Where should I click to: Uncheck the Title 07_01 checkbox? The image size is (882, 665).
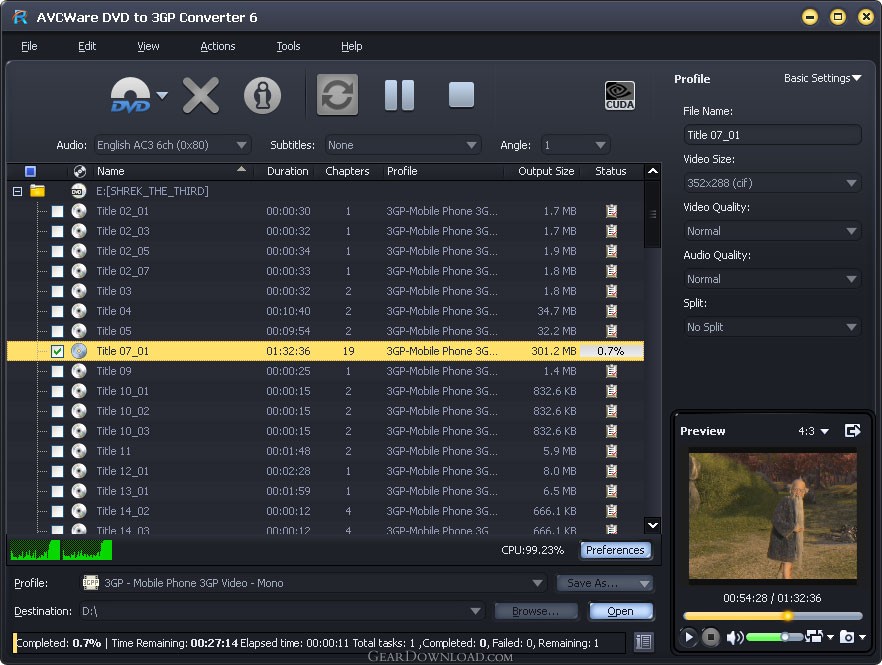pyautogui.click(x=57, y=351)
